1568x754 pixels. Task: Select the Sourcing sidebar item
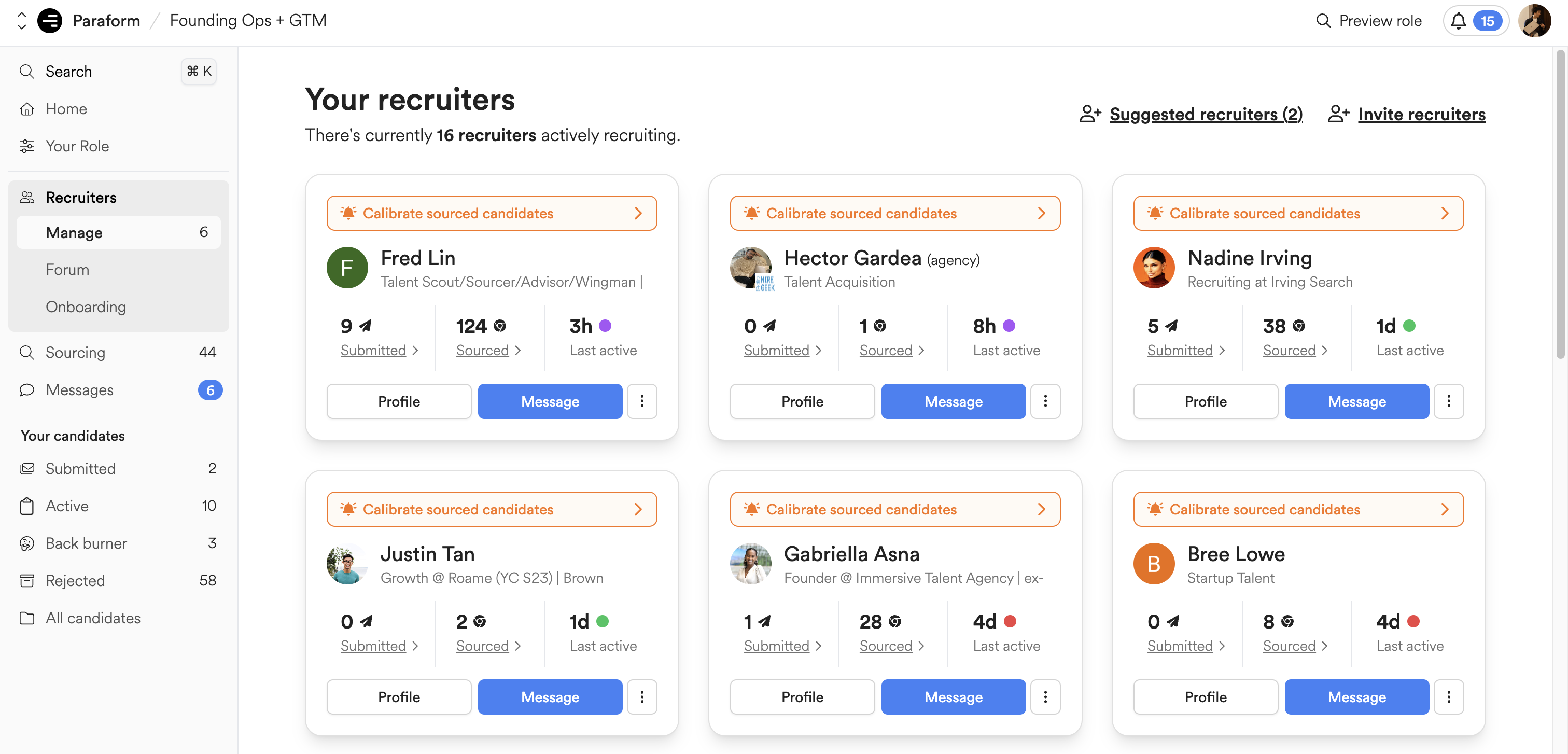click(76, 352)
